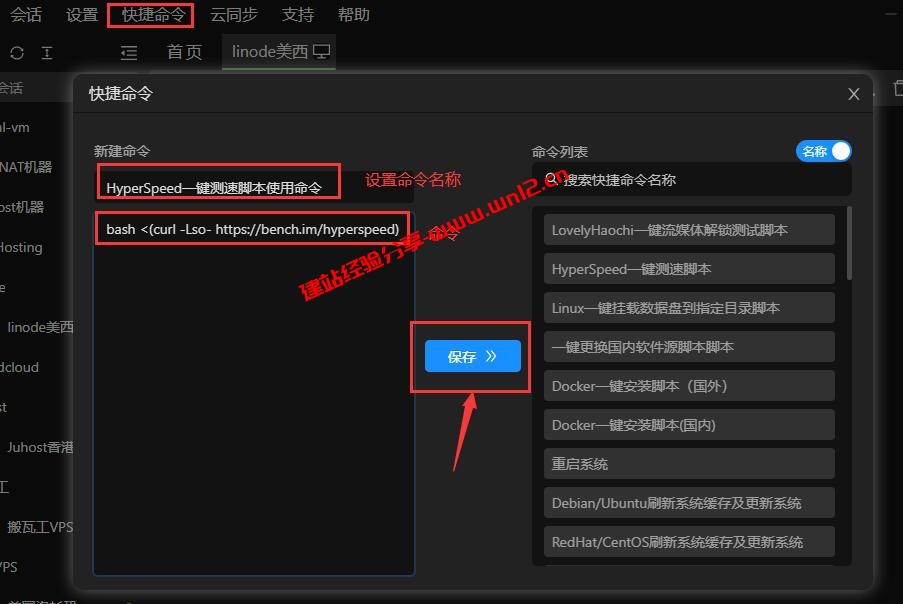Select Docker一键安装脚本(国内) from command list

[688, 424]
